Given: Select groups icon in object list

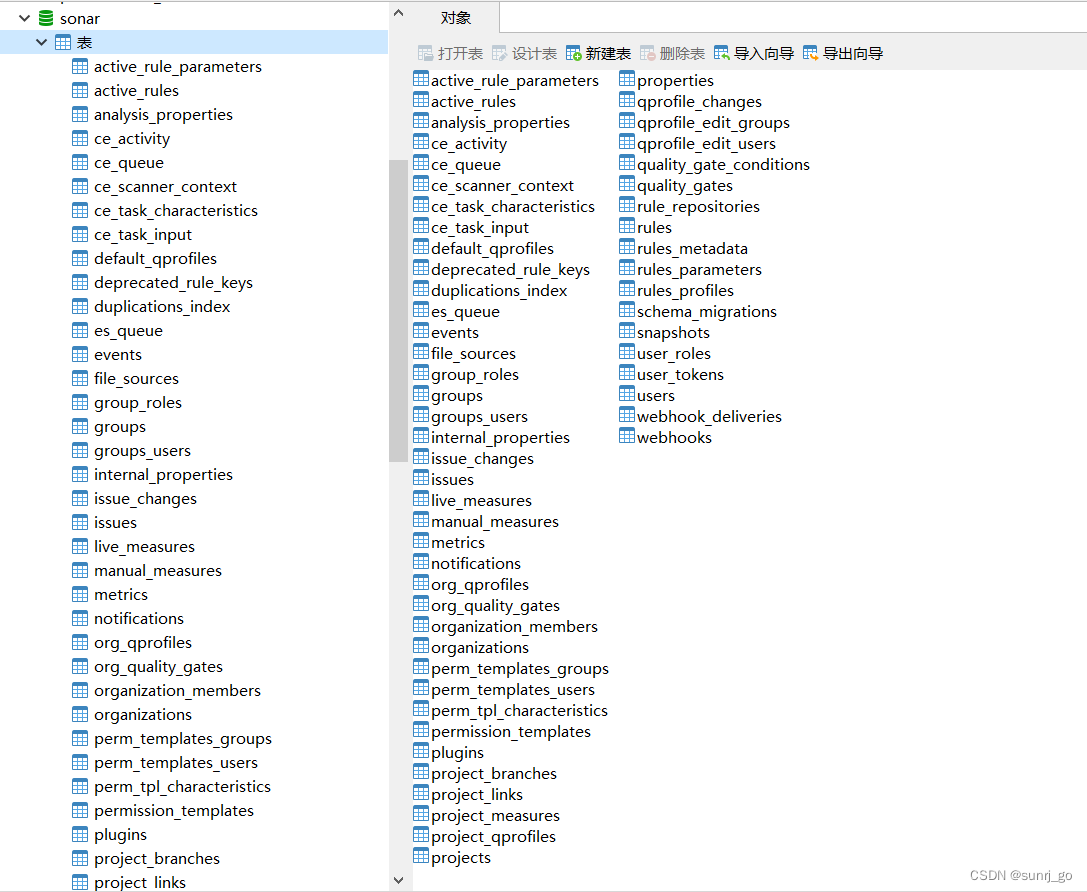Looking at the screenshot, I should (421, 394).
